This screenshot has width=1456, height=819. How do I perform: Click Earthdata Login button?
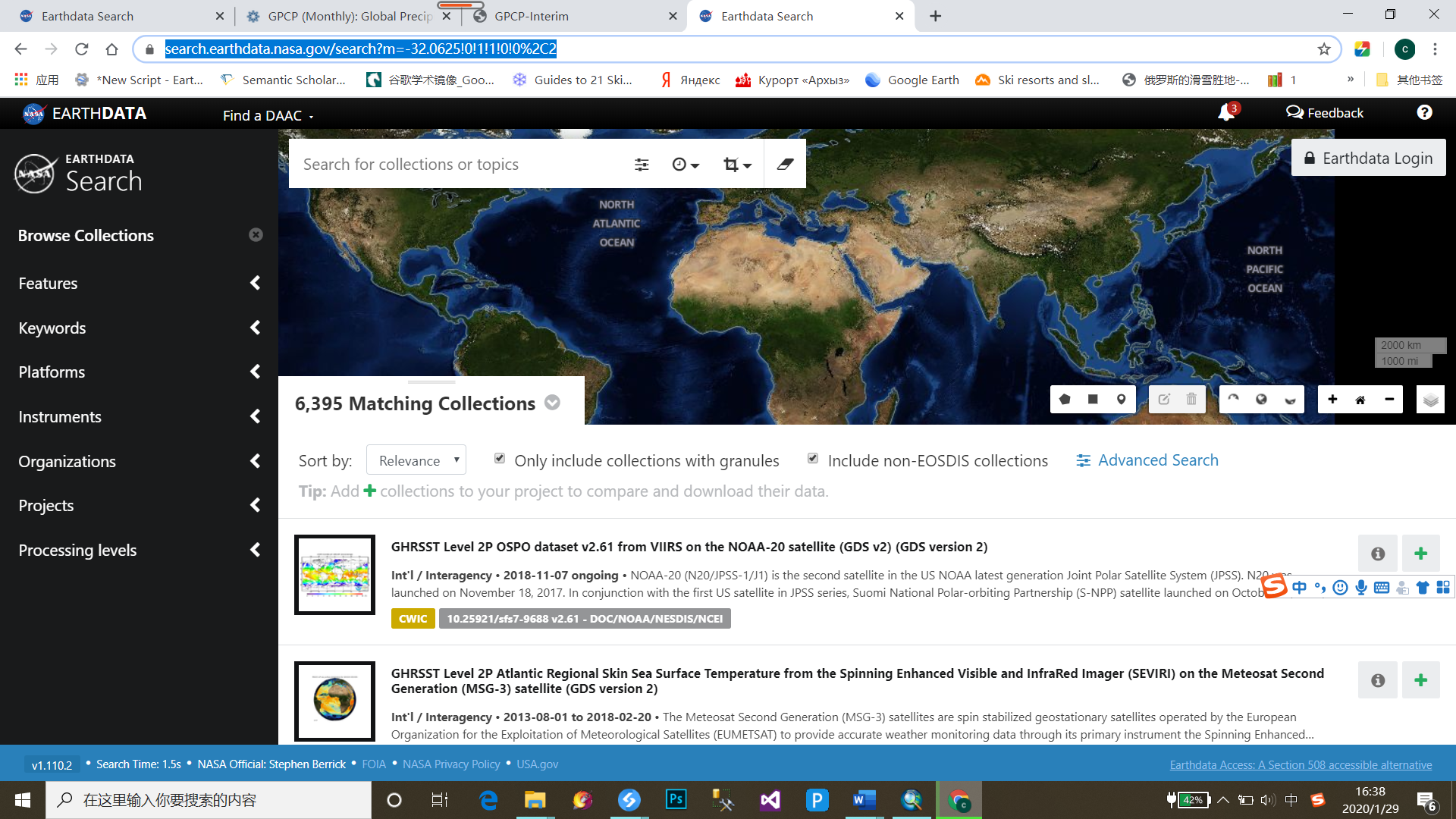coord(1368,158)
